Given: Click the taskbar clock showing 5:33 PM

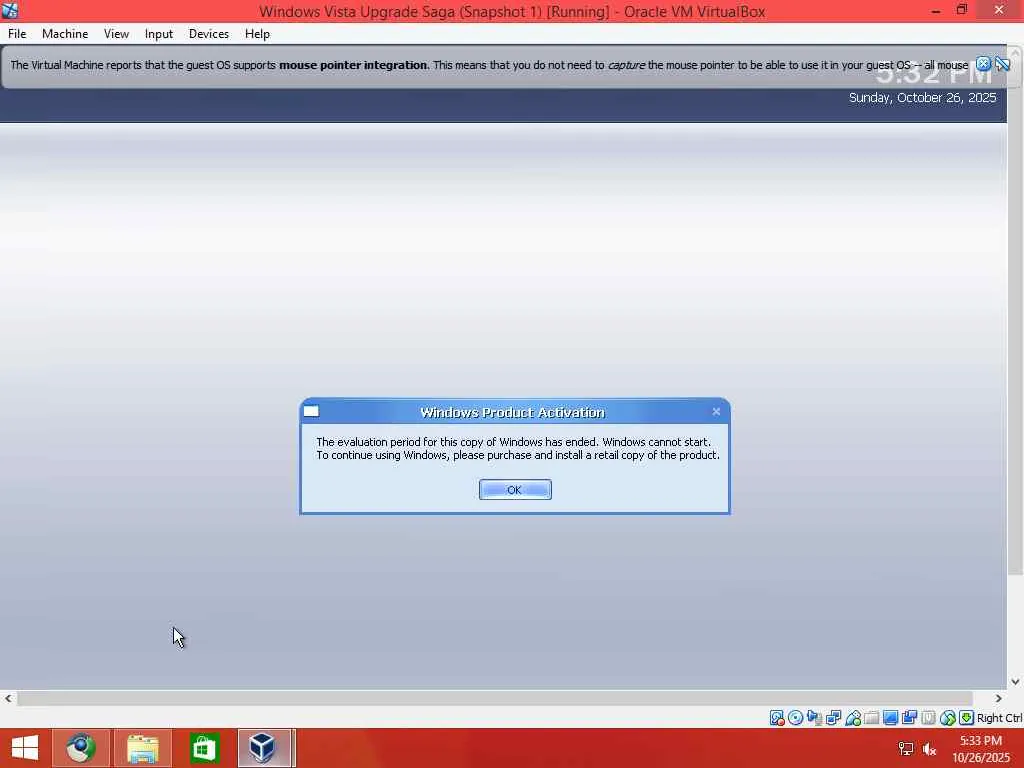Looking at the screenshot, I should pyautogui.click(x=981, y=748).
